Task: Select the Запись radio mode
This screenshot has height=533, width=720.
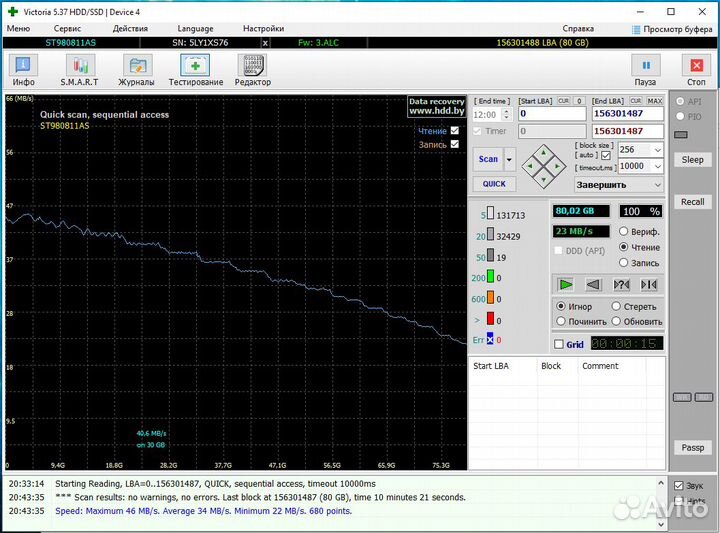Action: click(623, 263)
